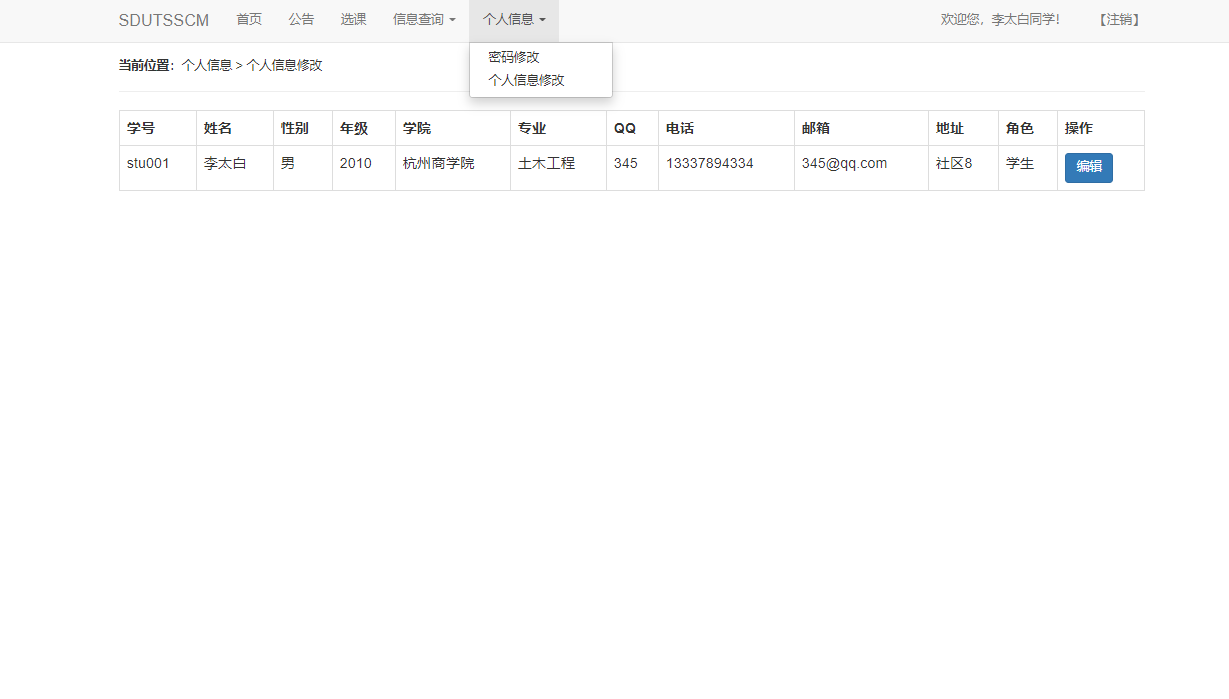The image size is (1229, 699).
Task: Click the 欢迎您，李太白同学 greeting text
Action: 1000,18
